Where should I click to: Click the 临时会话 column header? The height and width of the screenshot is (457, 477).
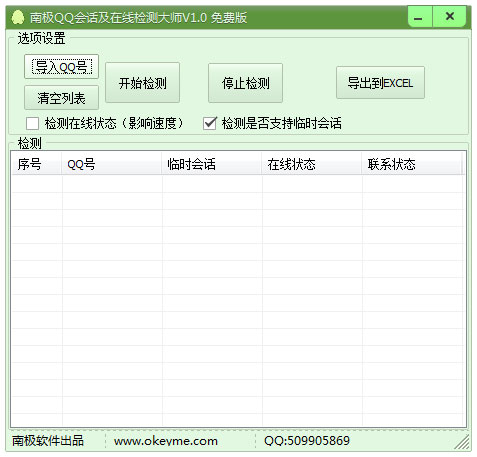[x=212, y=164]
